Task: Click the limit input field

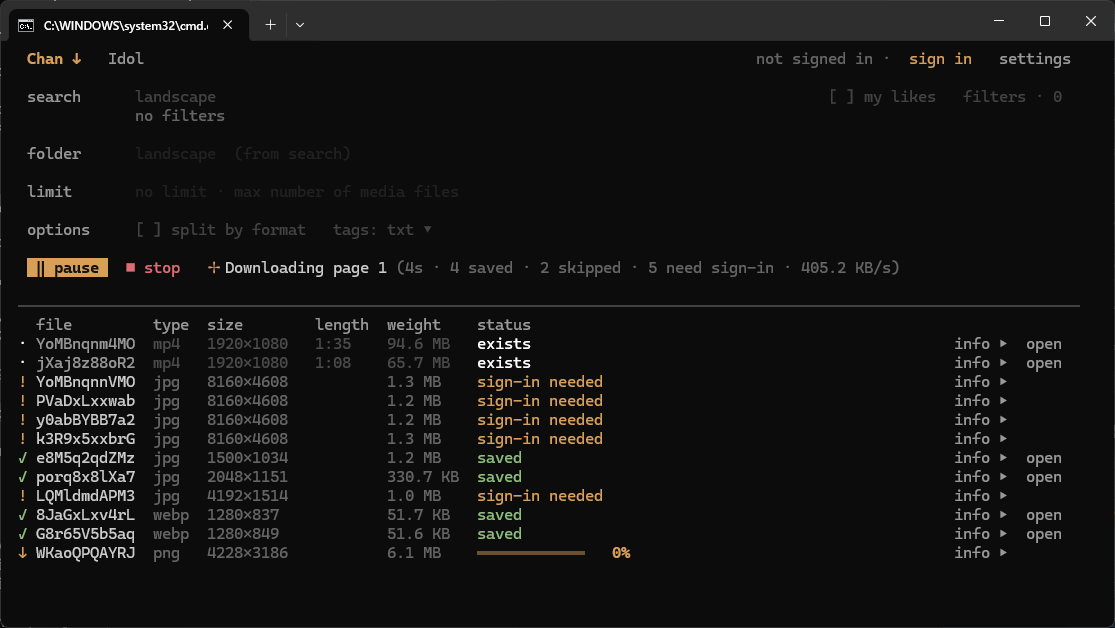Action: click(x=297, y=192)
